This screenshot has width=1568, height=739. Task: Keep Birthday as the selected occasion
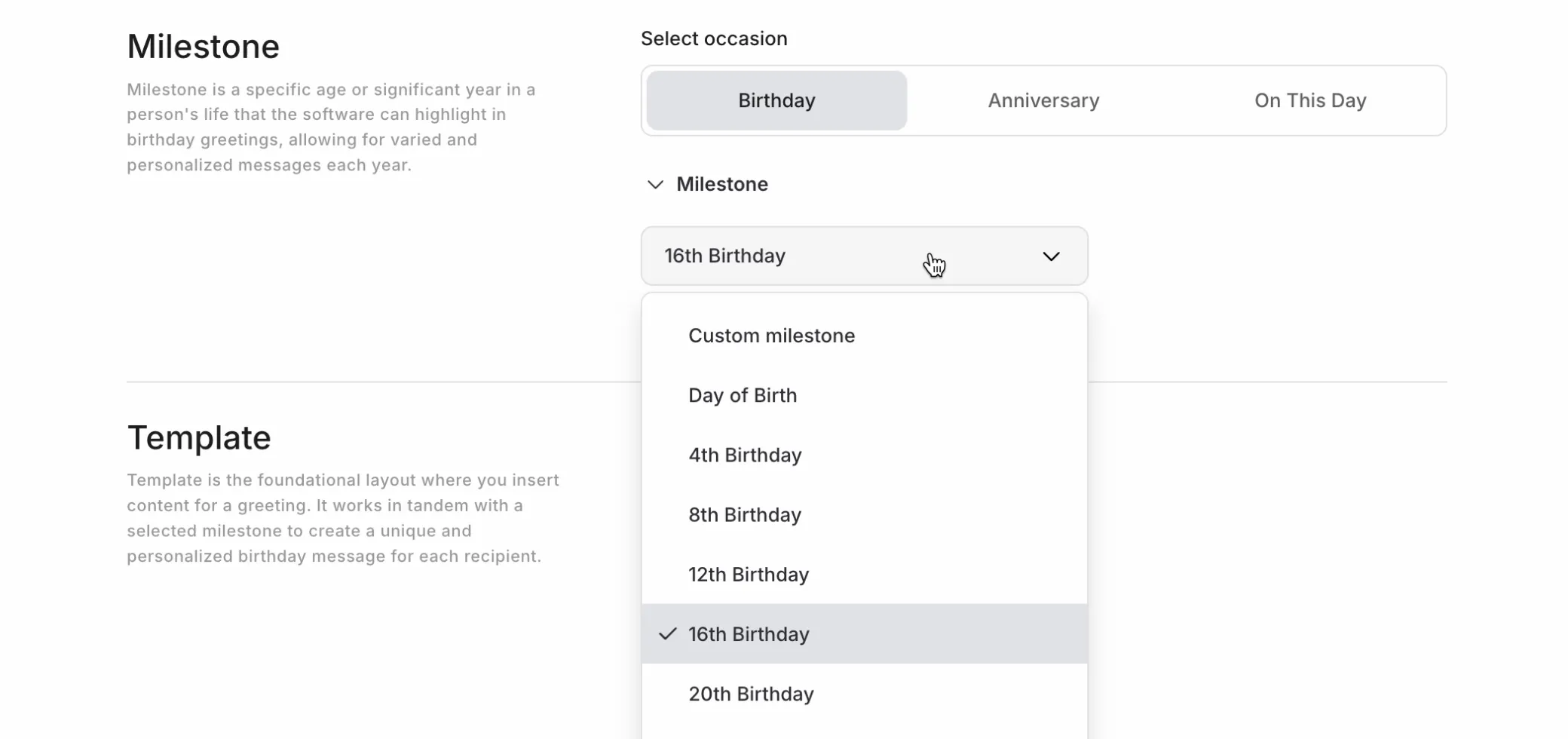tap(776, 100)
